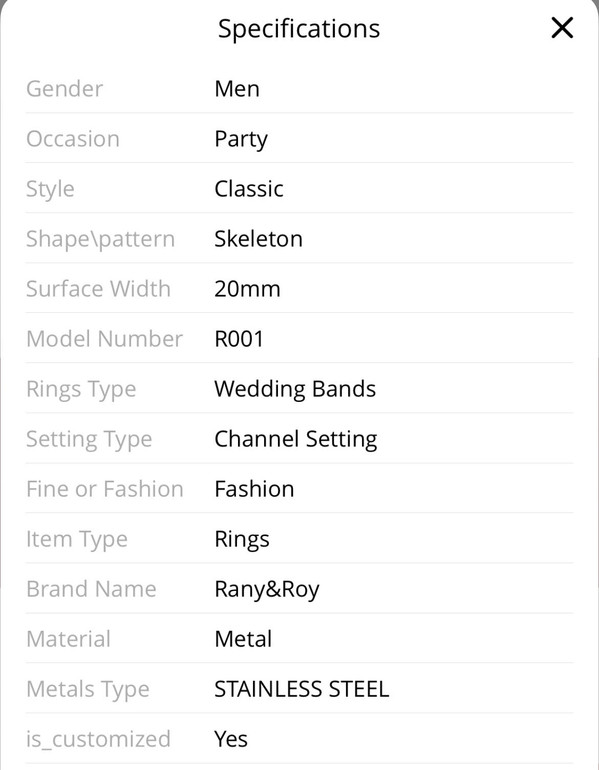The image size is (599, 770).
Task: Tap the Surface Width value 20mm
Action: [x=247, y=289]
